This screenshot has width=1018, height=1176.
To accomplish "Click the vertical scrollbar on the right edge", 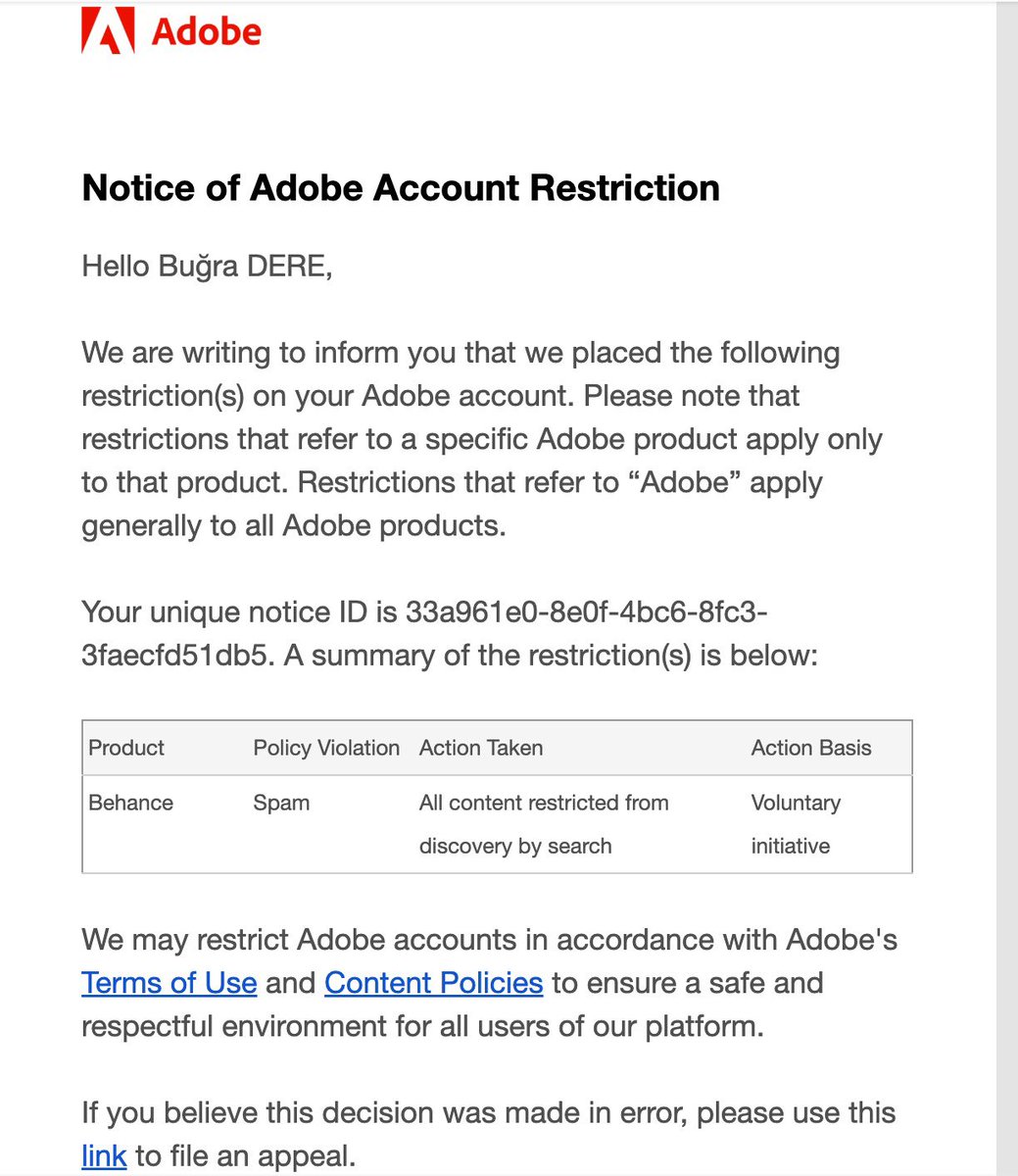I will pos(1007,588).
